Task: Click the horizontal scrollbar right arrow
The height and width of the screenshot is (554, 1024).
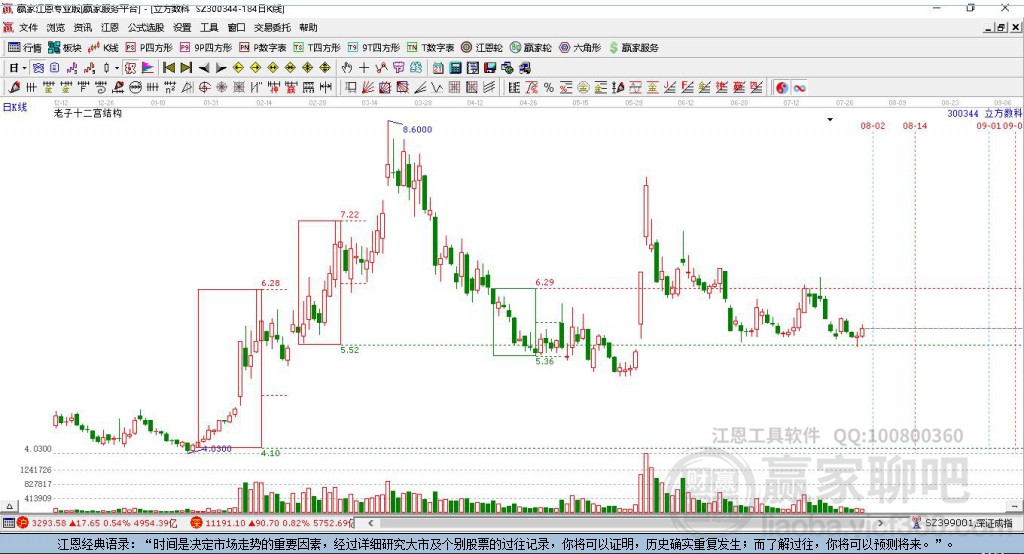Action: [880, 523]
